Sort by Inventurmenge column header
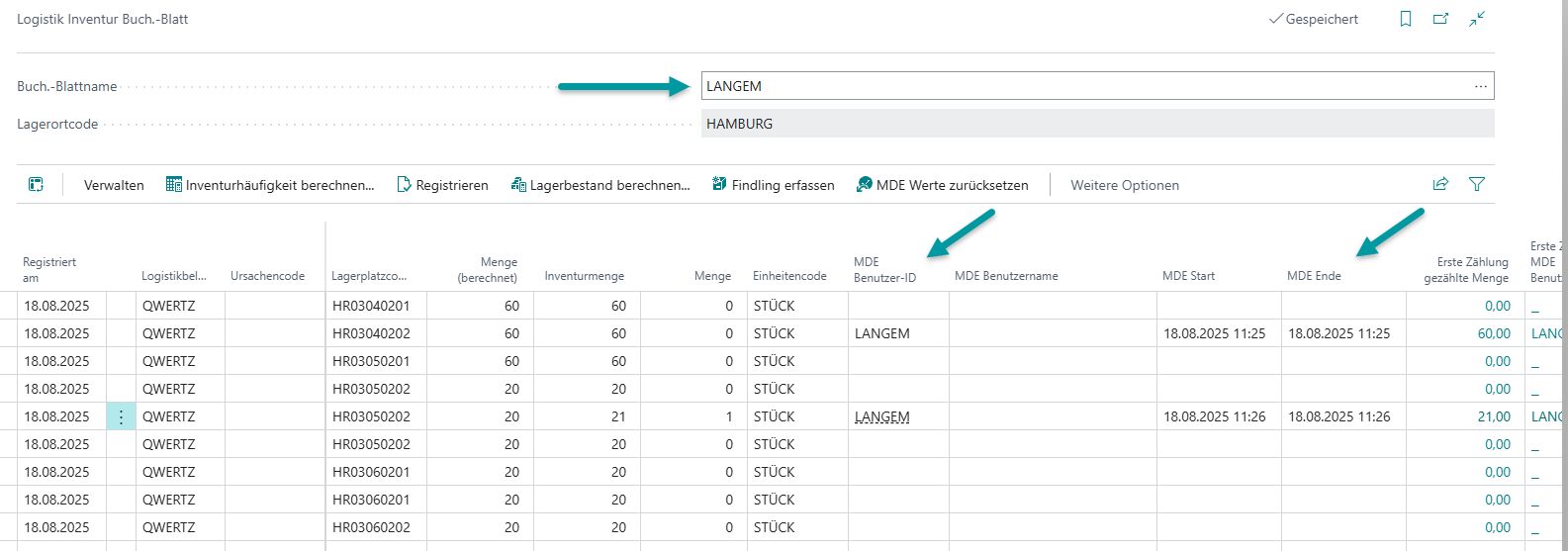The height and width of the screenshot is (551, 1568). pos(584,276)
